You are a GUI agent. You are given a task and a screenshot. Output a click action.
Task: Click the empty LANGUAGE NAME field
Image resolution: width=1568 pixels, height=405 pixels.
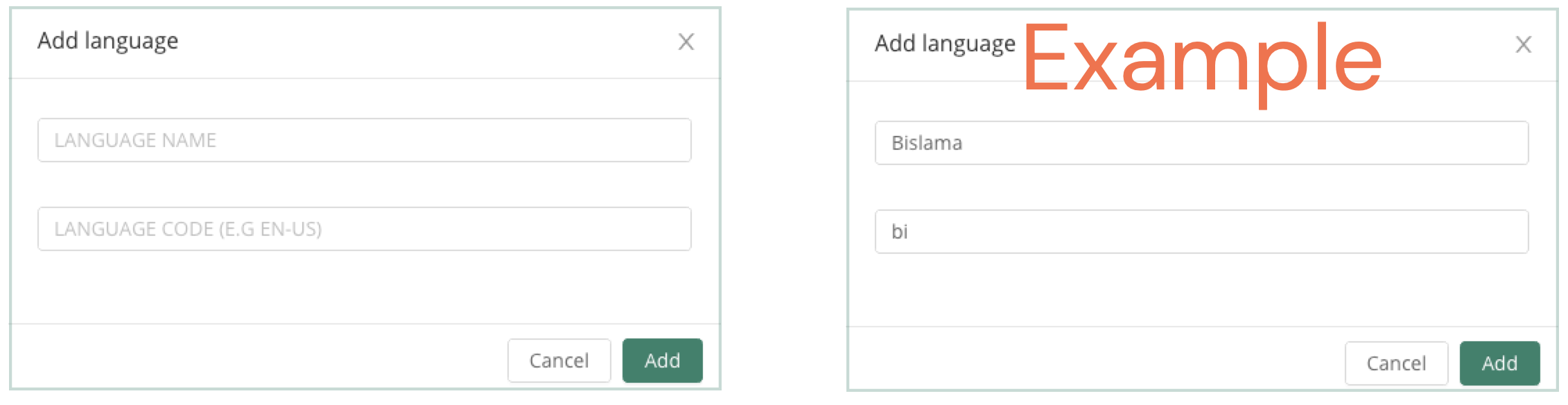364,140
